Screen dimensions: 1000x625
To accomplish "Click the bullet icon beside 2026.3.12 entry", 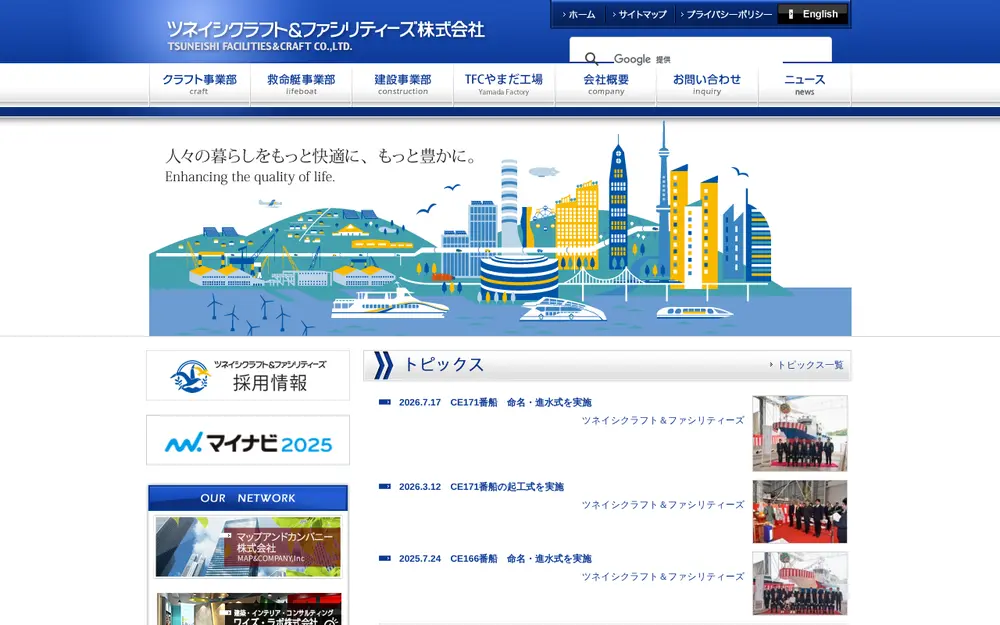I will 385,486.
